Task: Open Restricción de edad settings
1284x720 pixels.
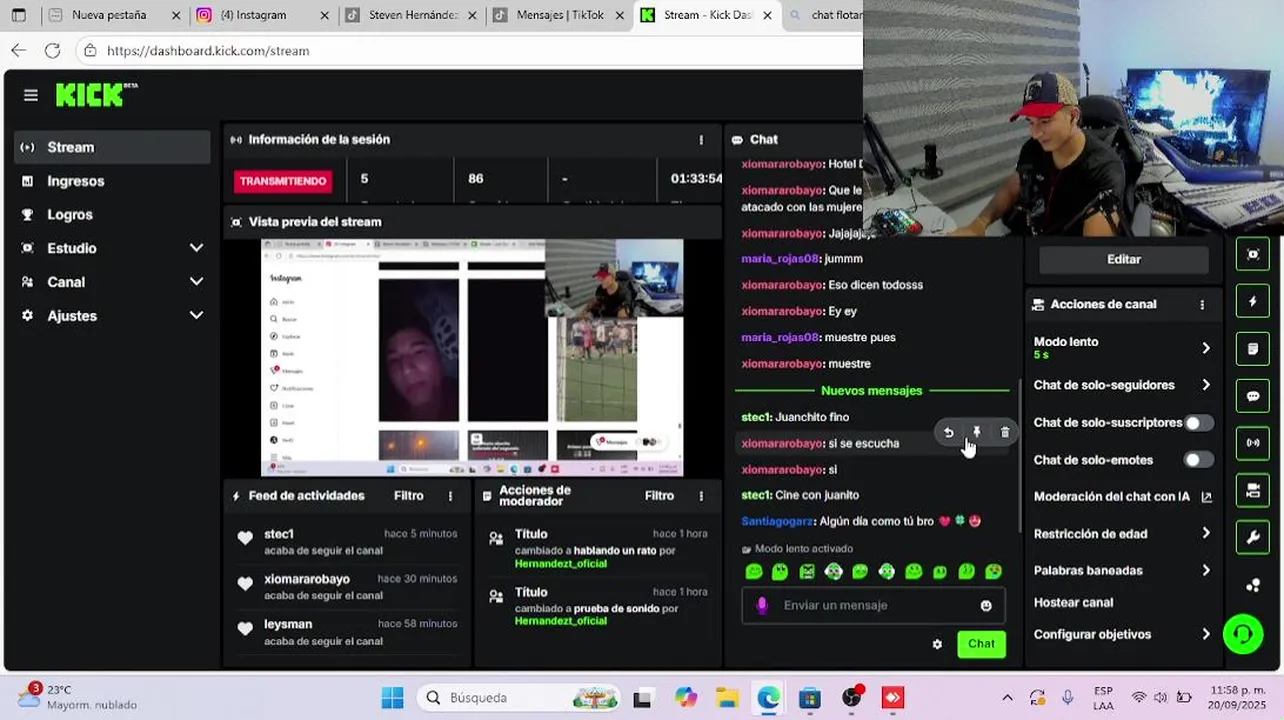Action: [x=1122, y=534]
